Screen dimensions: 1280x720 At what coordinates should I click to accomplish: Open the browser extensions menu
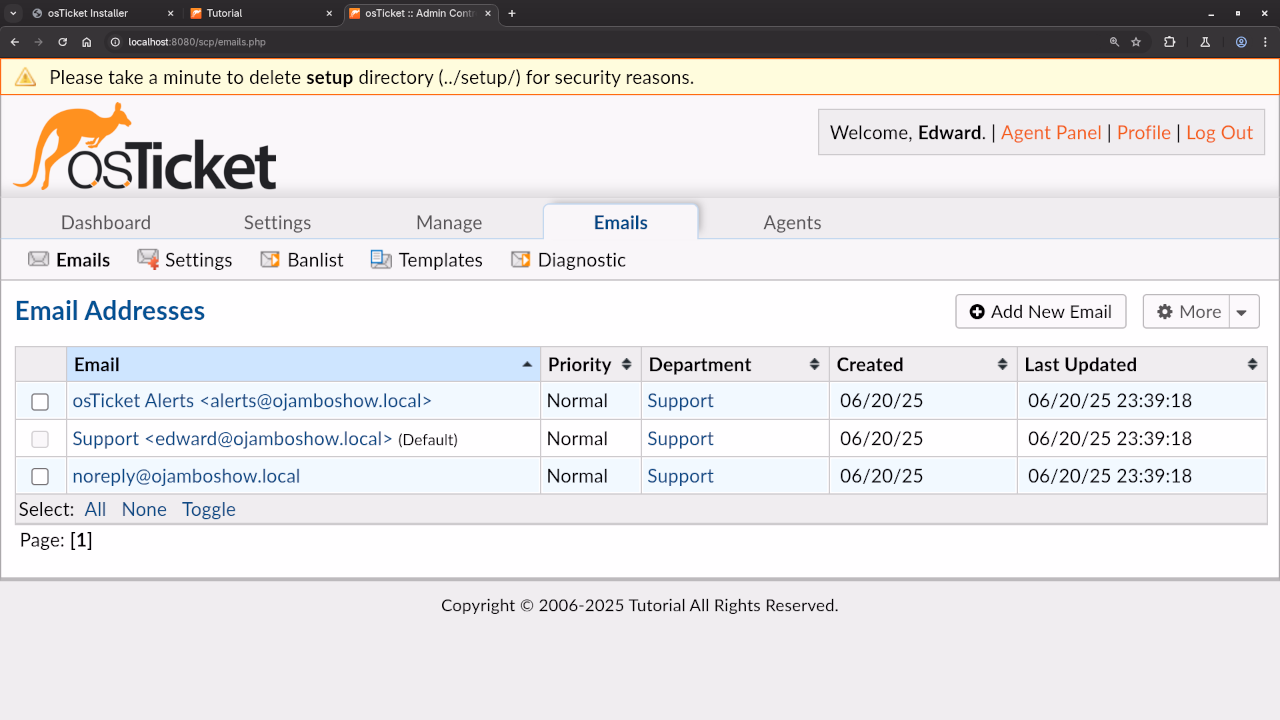1169,42
